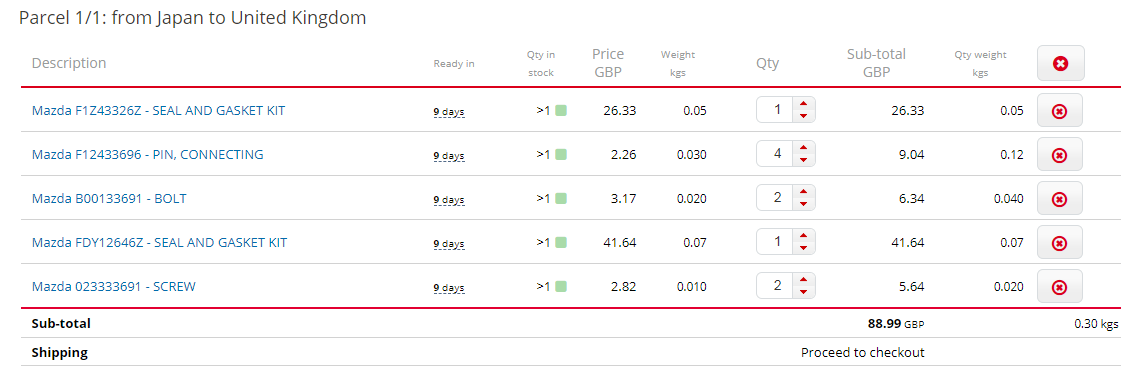Click the 9 days label for SCREW
The image size is (1141, 374).
click(x=449, y=288)
